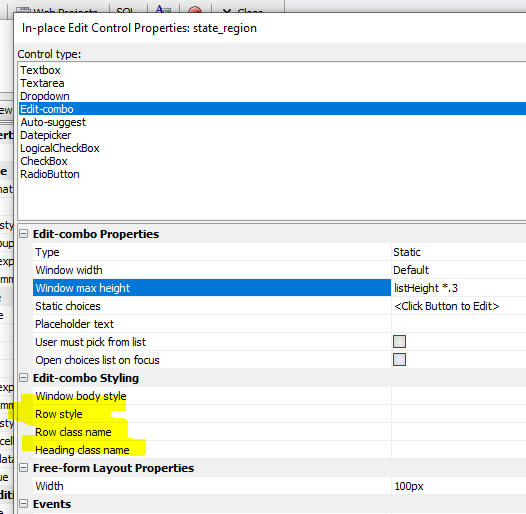526x514 pixels.
Task: Choose Dropdown in control type list
Action: 45,96
